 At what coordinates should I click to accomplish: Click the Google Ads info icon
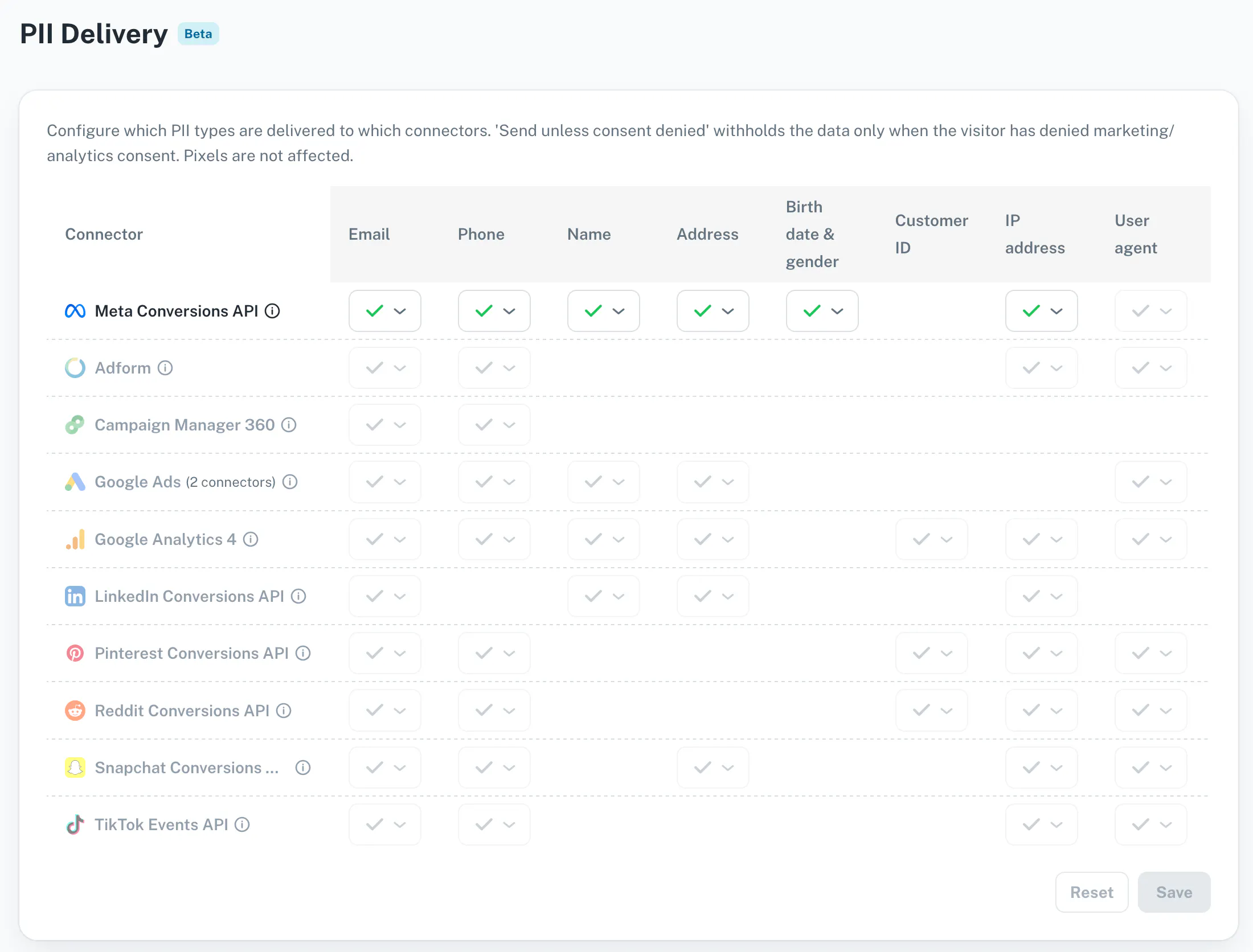(x=290, y=482)
